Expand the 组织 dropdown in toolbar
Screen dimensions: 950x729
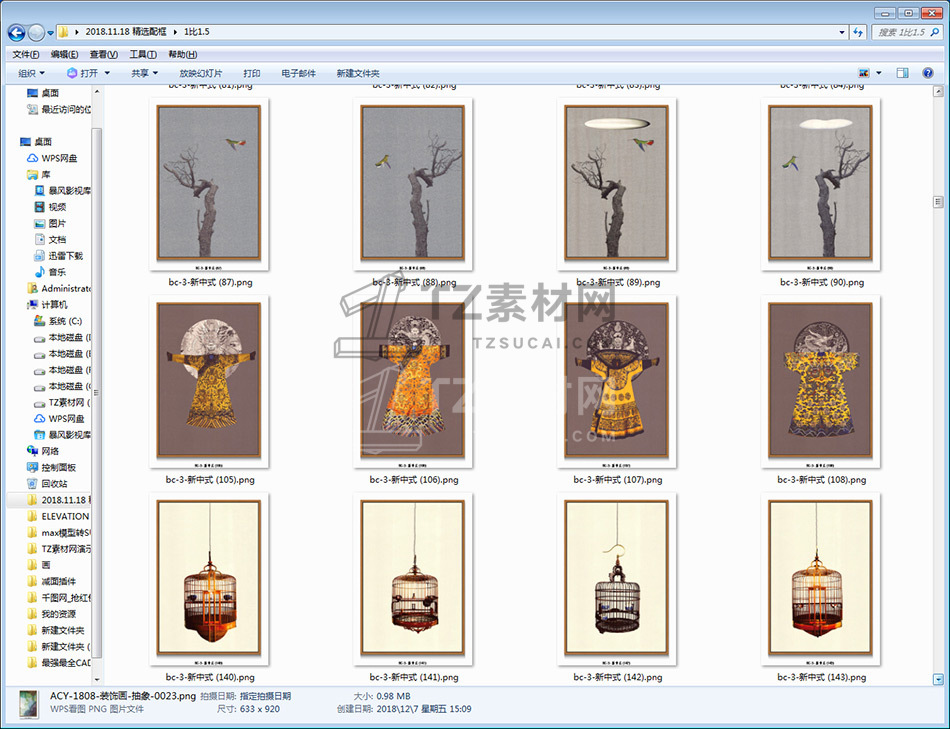pyautogui.click(x=32, y=73)
